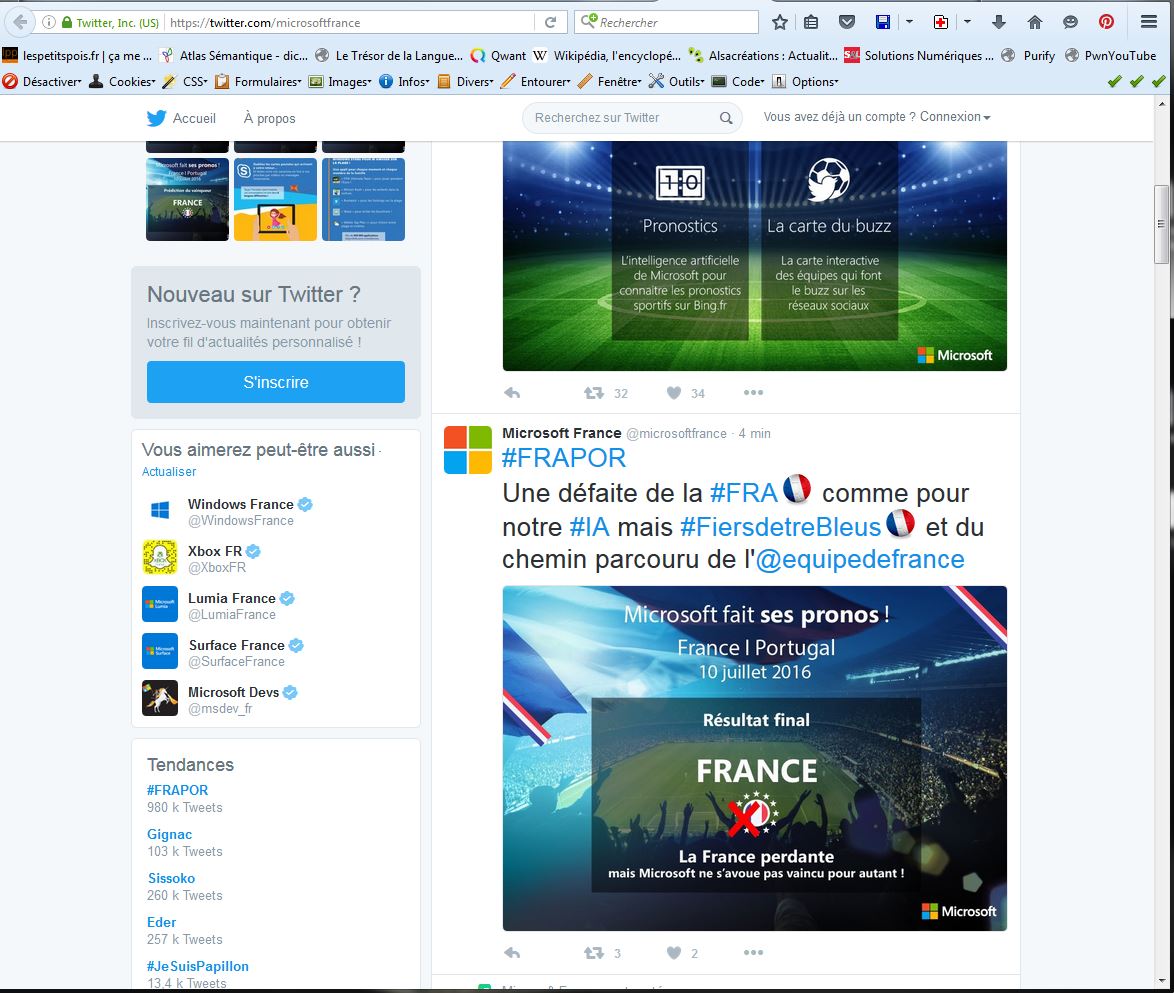Show bookmarks list icon in the toolbar
Screen dimensions: 1174x993
coord(811,22)
